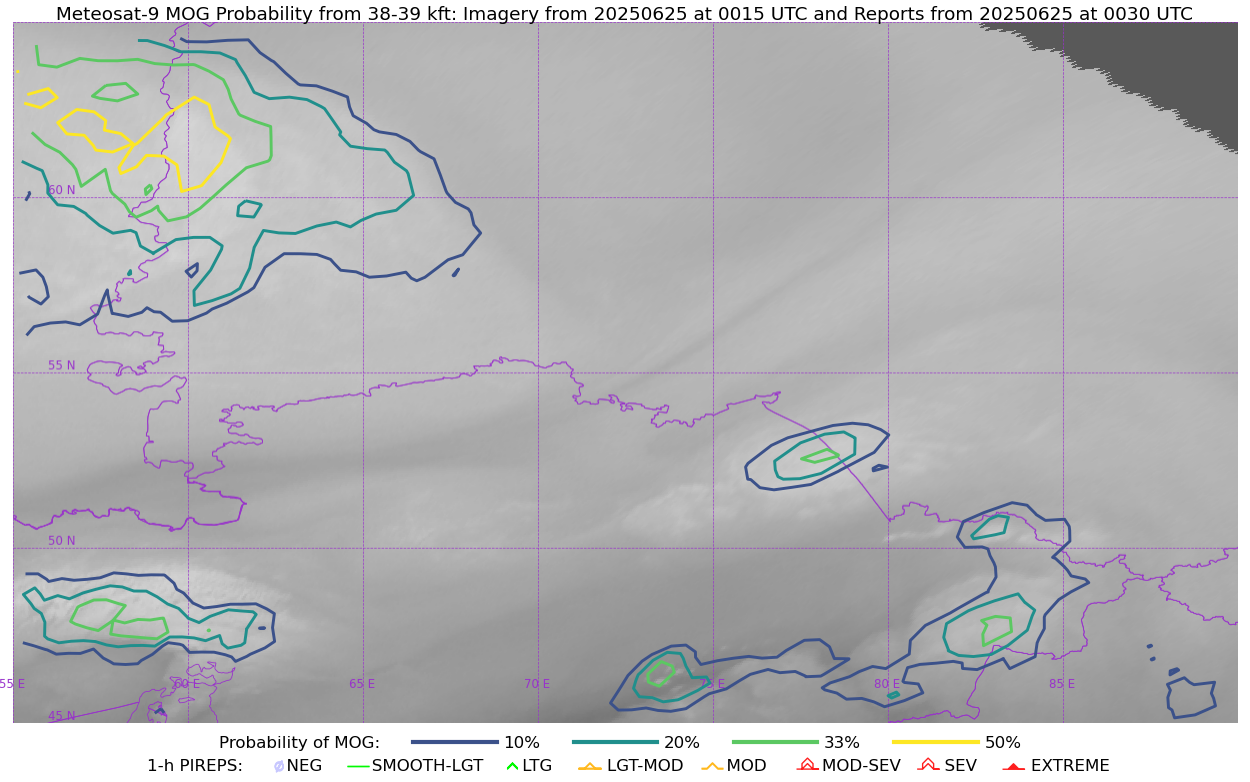1250x782 pixels.
Task: Click the '70 E' longitude label
Action: coord(537,684)
